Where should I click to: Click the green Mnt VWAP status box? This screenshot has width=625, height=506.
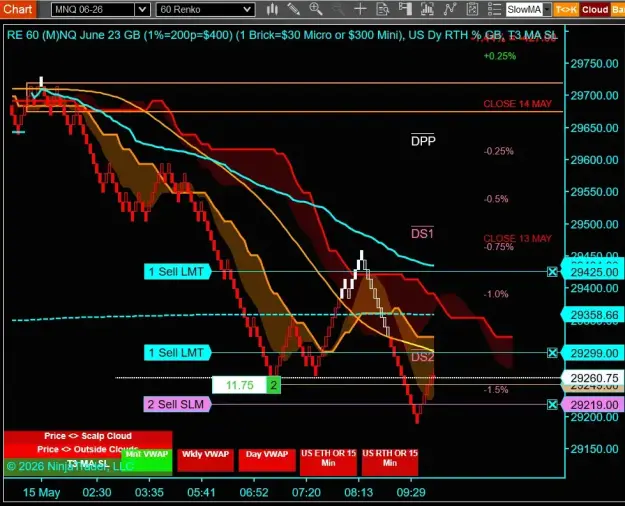[147, 461]
